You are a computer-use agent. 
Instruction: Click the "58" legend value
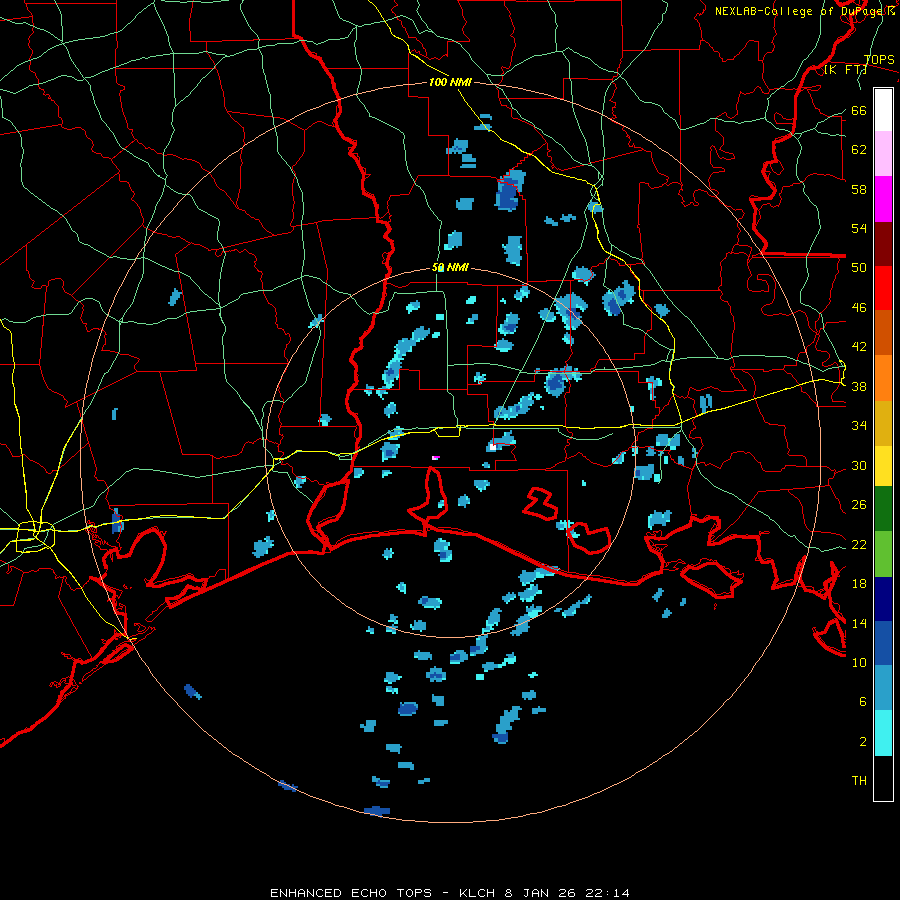coord(859,189)
